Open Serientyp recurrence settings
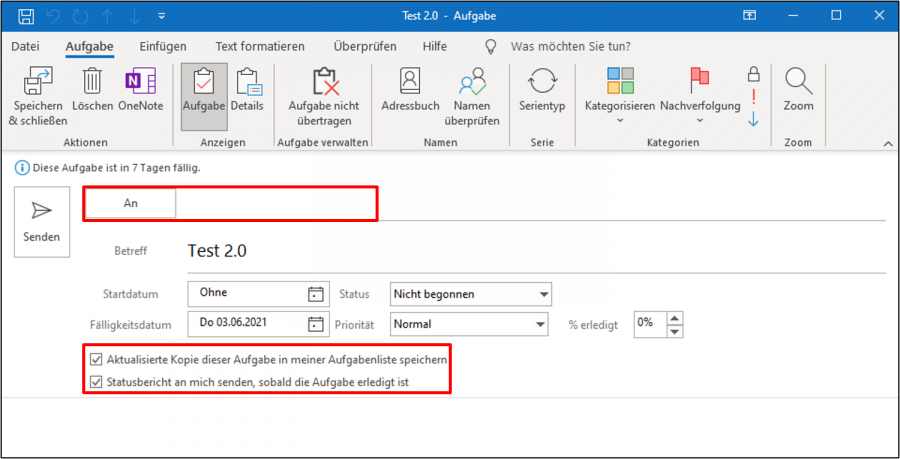The image size is (900, 459). [x=542, y=90]
